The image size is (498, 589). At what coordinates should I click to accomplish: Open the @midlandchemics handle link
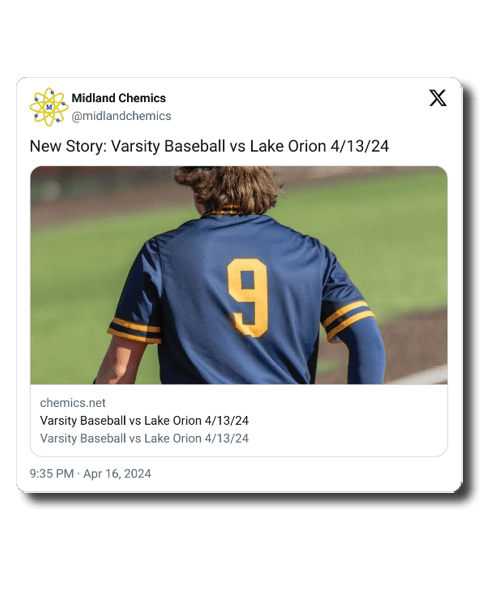[121, 116]
